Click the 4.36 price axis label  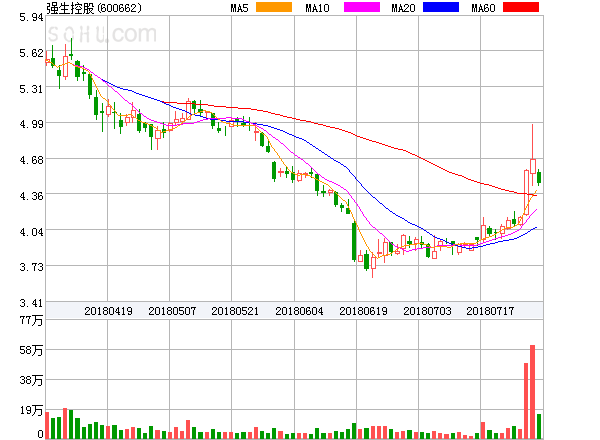click(31, 196)
